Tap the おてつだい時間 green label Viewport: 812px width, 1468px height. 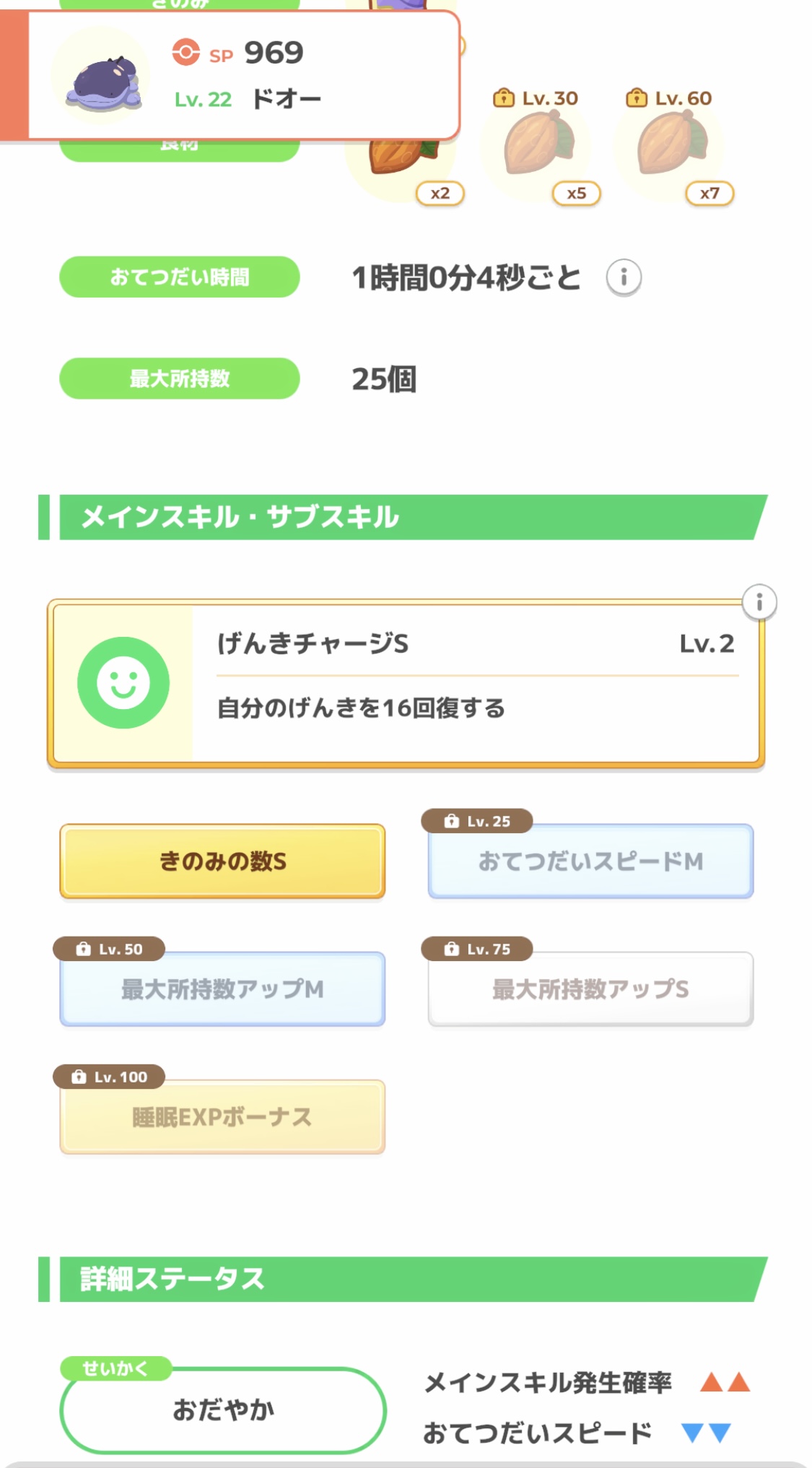point(179,277)
